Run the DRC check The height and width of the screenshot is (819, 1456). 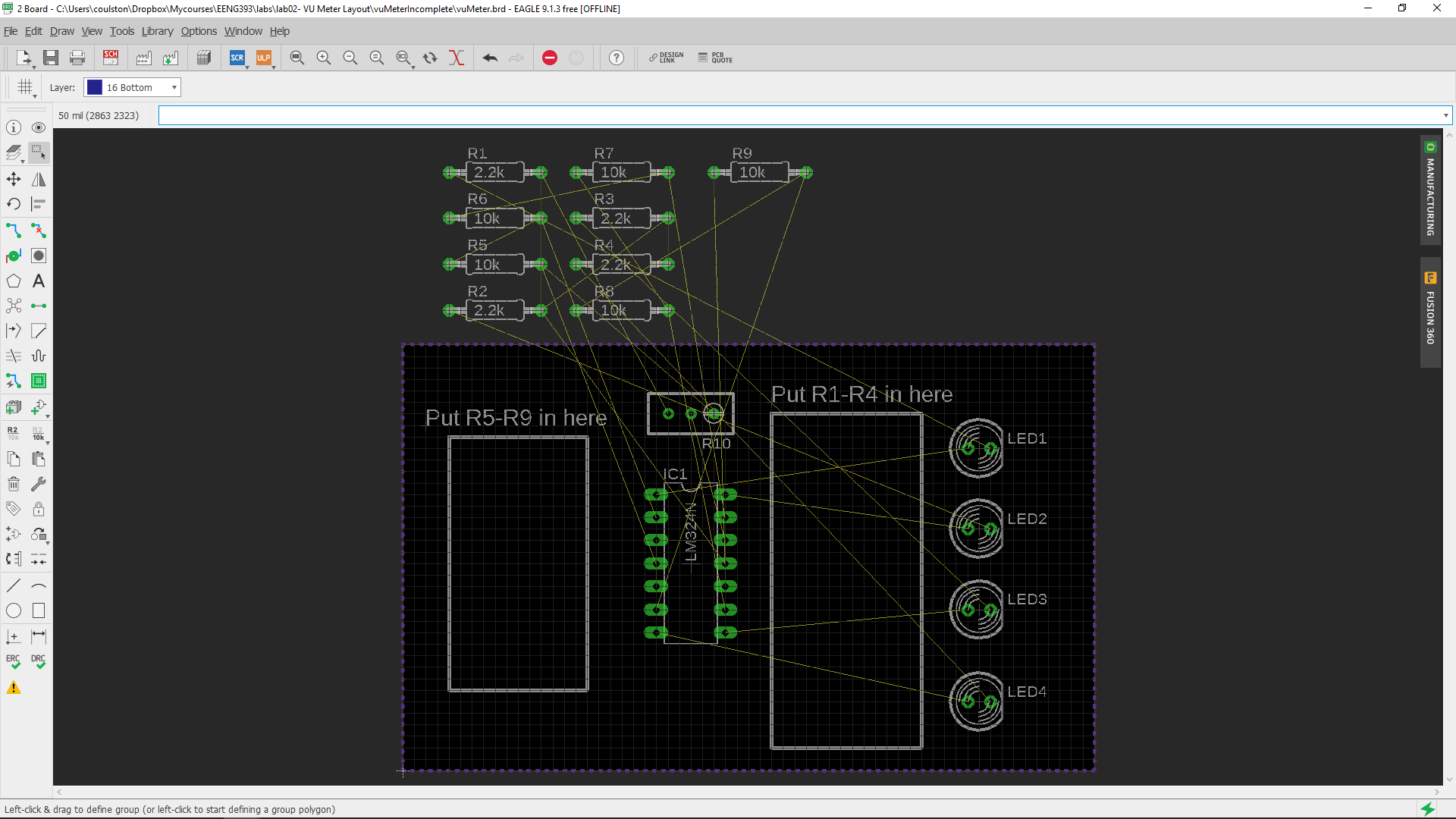pos(39,661)
